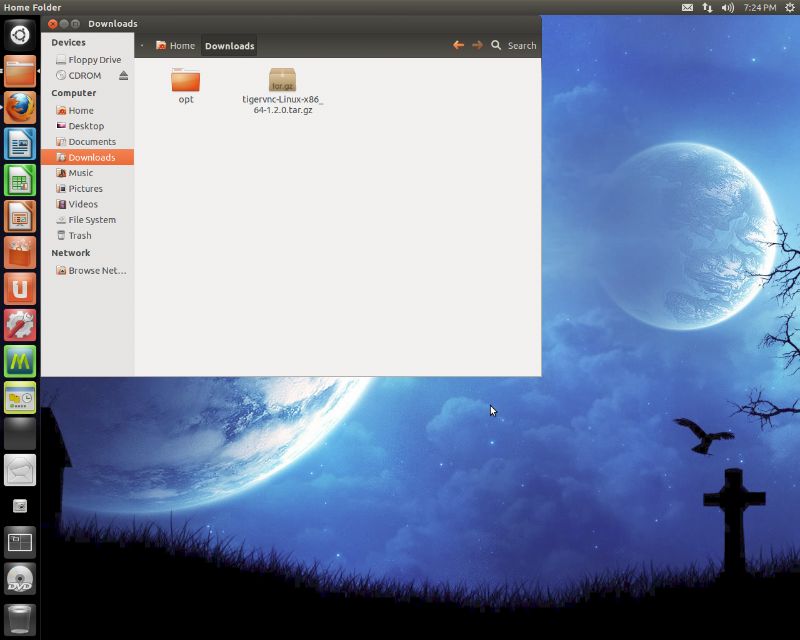Open the 7:24 PM clock menu

tap(759, 7)
